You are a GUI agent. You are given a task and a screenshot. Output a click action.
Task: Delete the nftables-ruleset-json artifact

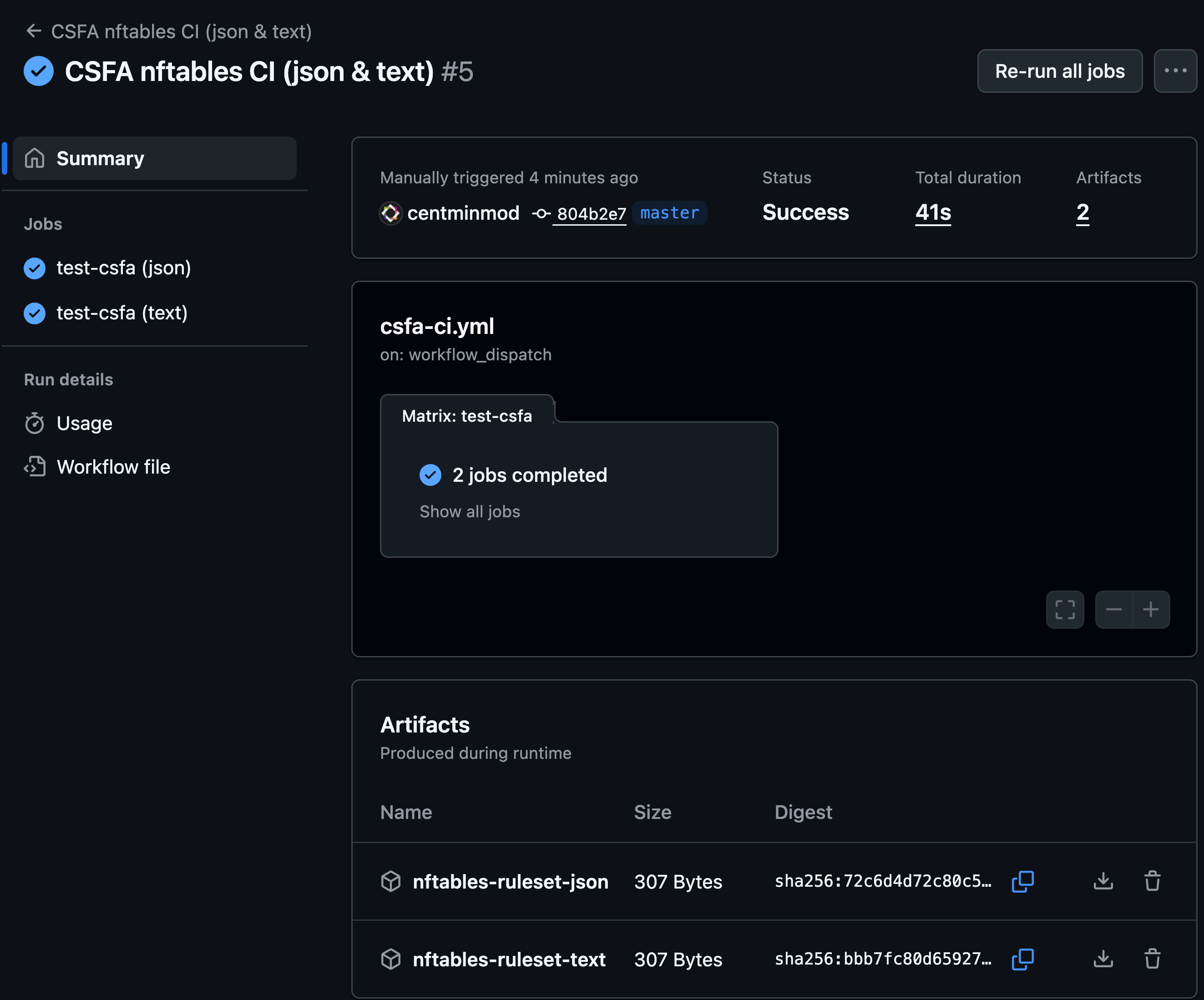(x=1153, y=881)
